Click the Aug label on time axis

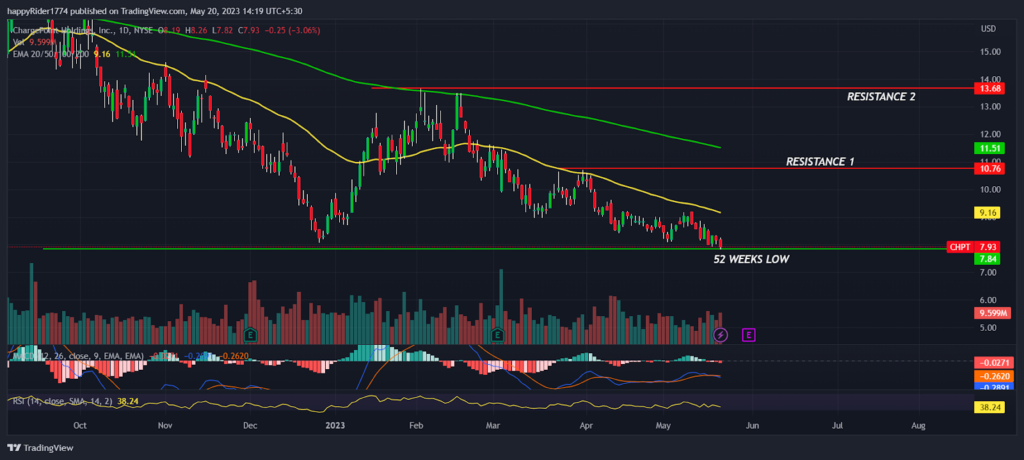tap(918, 425)
